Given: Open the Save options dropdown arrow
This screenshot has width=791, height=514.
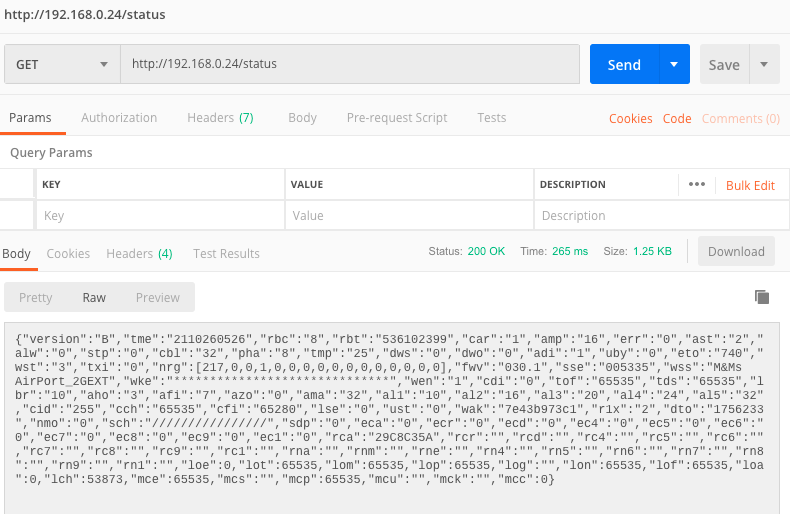Looking at the screenshot, I should coord(764,64).
